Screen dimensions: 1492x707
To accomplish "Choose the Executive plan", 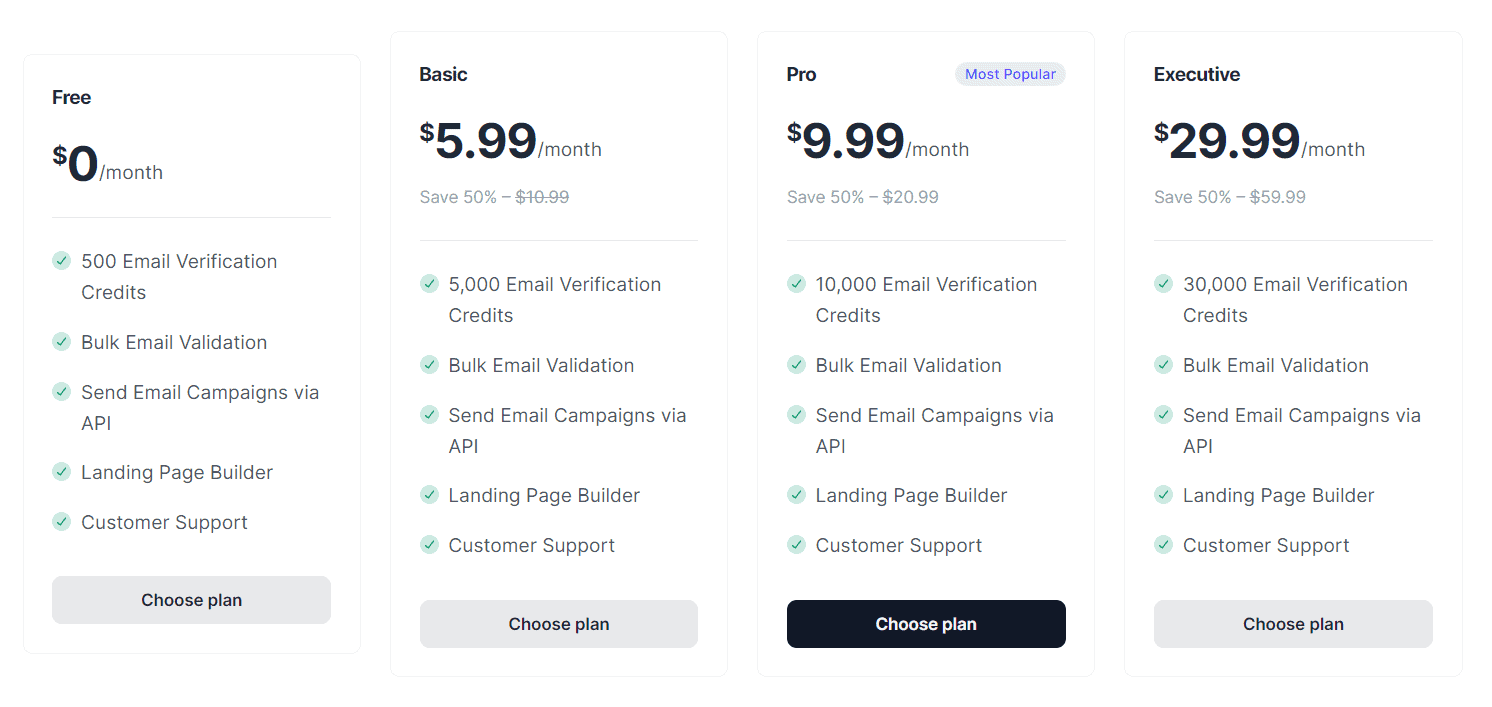I will [1292, 623].
